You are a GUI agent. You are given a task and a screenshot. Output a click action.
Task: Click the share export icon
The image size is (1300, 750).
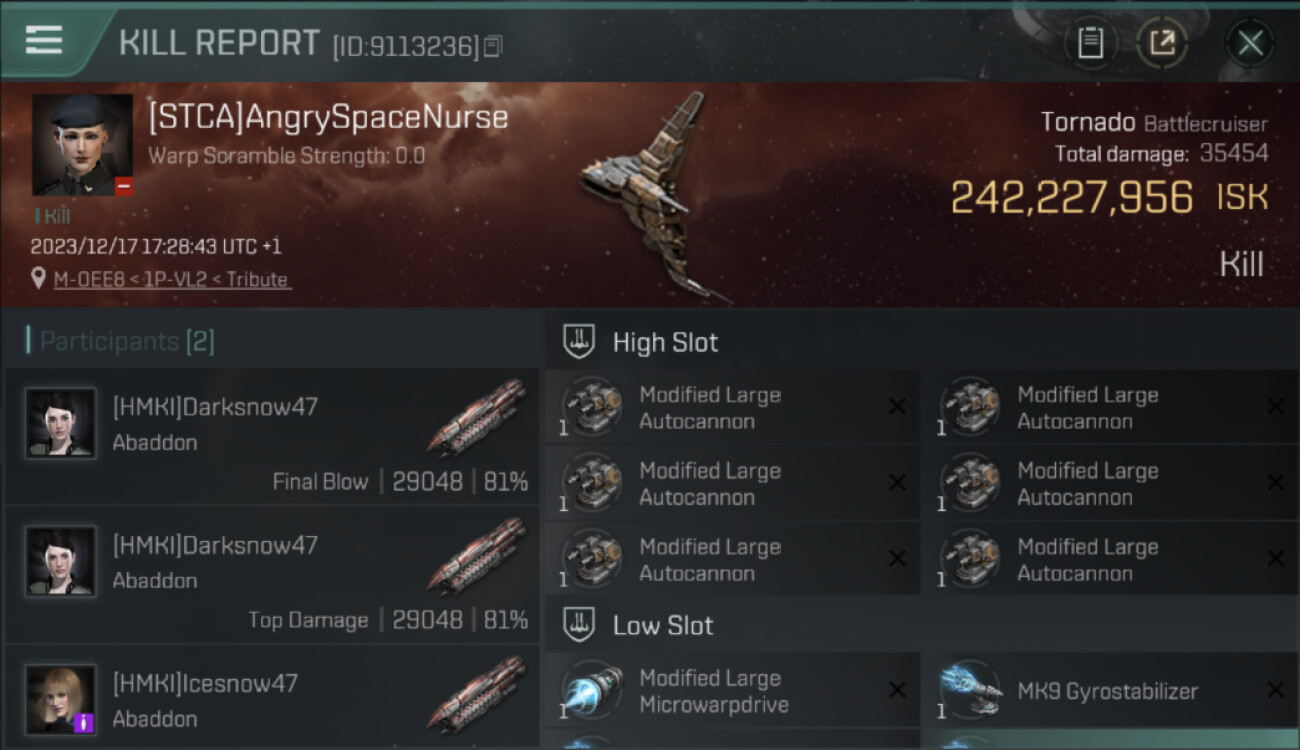coord(1162,42)
